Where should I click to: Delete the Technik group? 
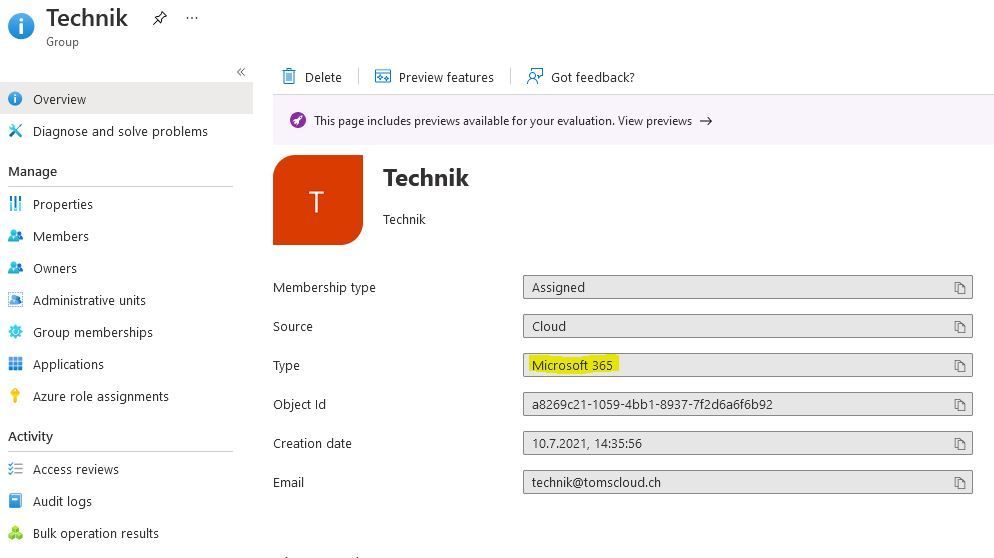pos(311,77)
